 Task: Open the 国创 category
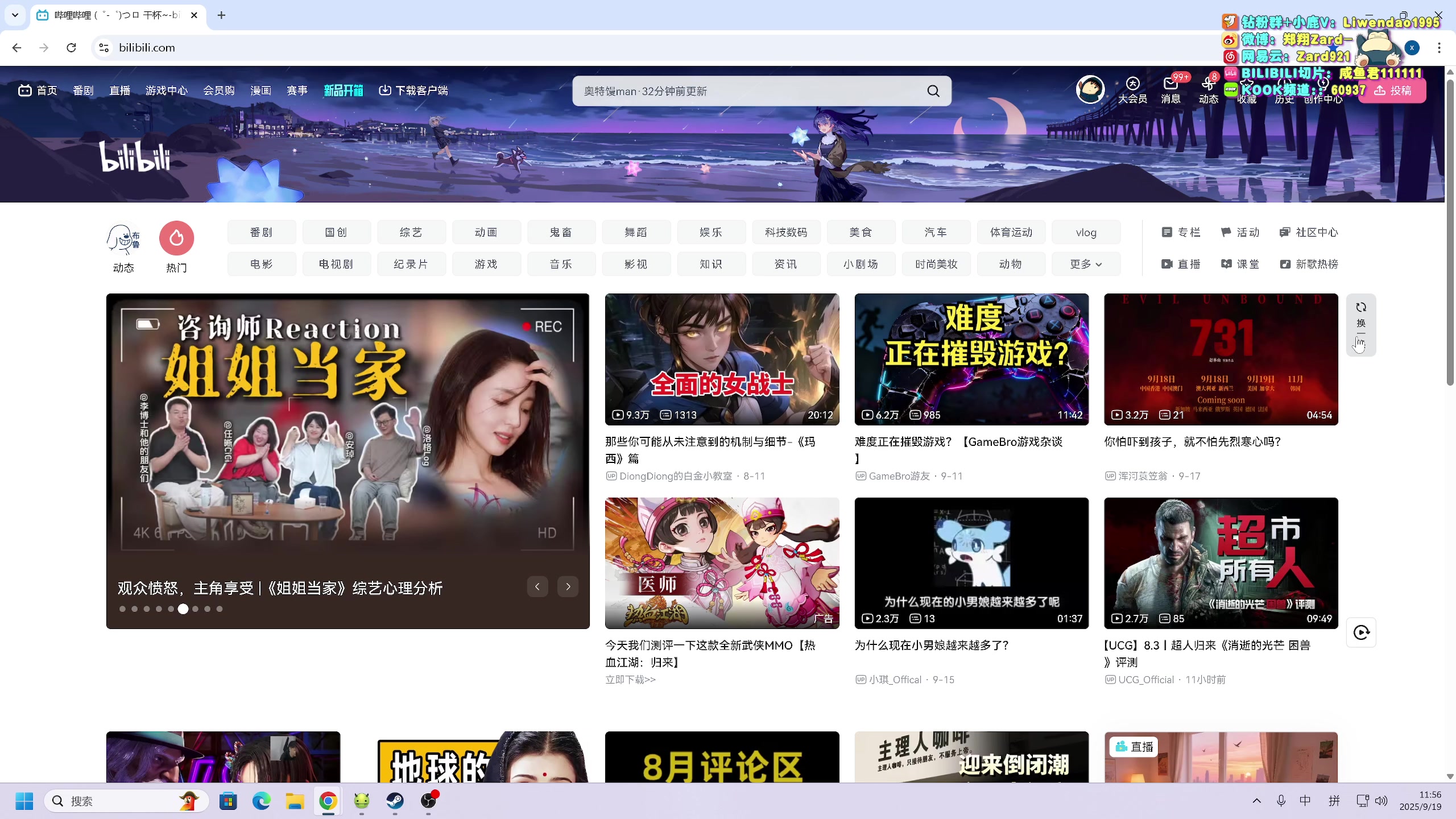click(336, 232)
